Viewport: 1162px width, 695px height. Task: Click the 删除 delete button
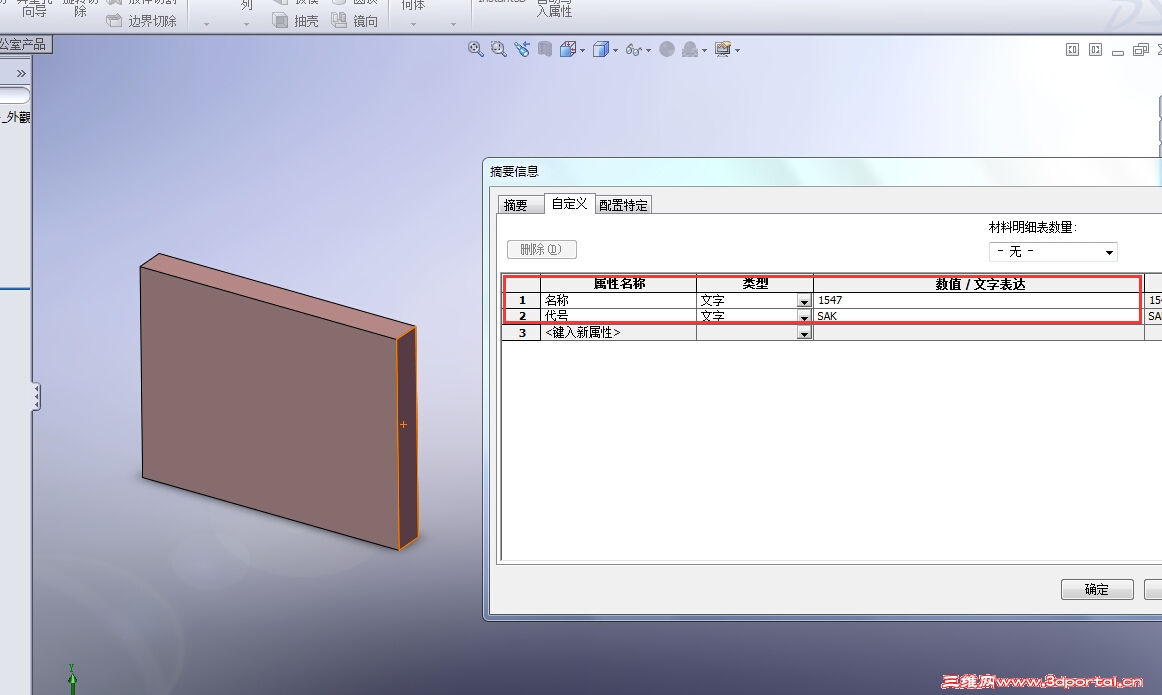(x=542, y=249)
